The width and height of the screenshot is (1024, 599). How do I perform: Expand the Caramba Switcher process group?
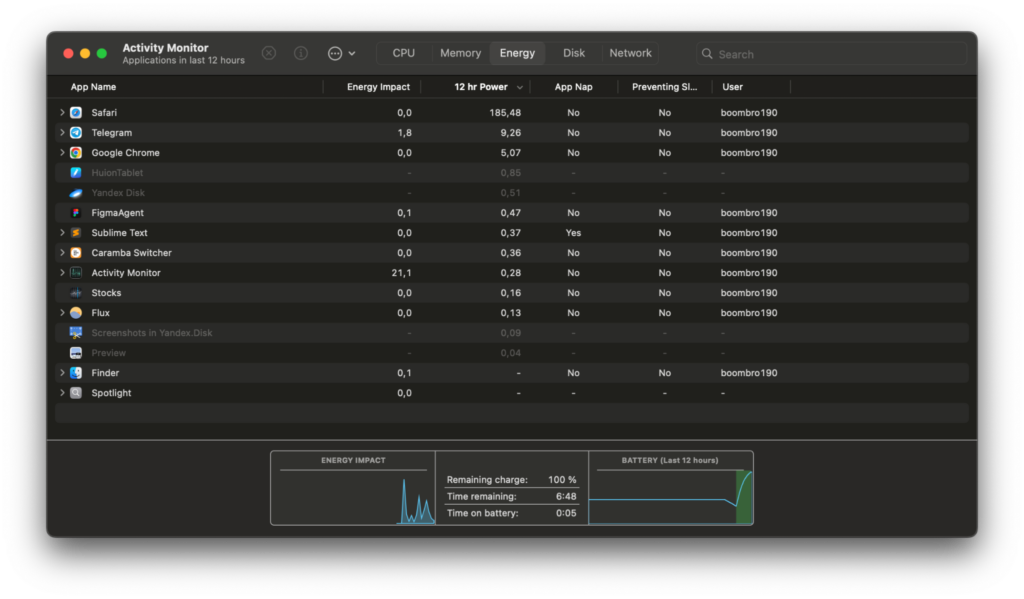(62, 253)
